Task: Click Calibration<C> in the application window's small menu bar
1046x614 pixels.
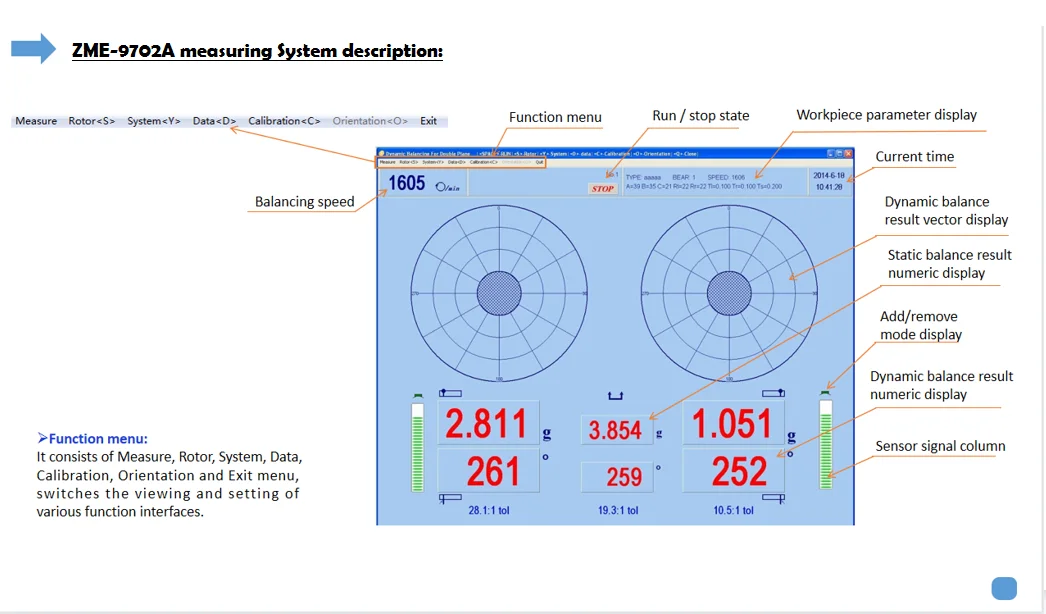Action: pos(484,162)
